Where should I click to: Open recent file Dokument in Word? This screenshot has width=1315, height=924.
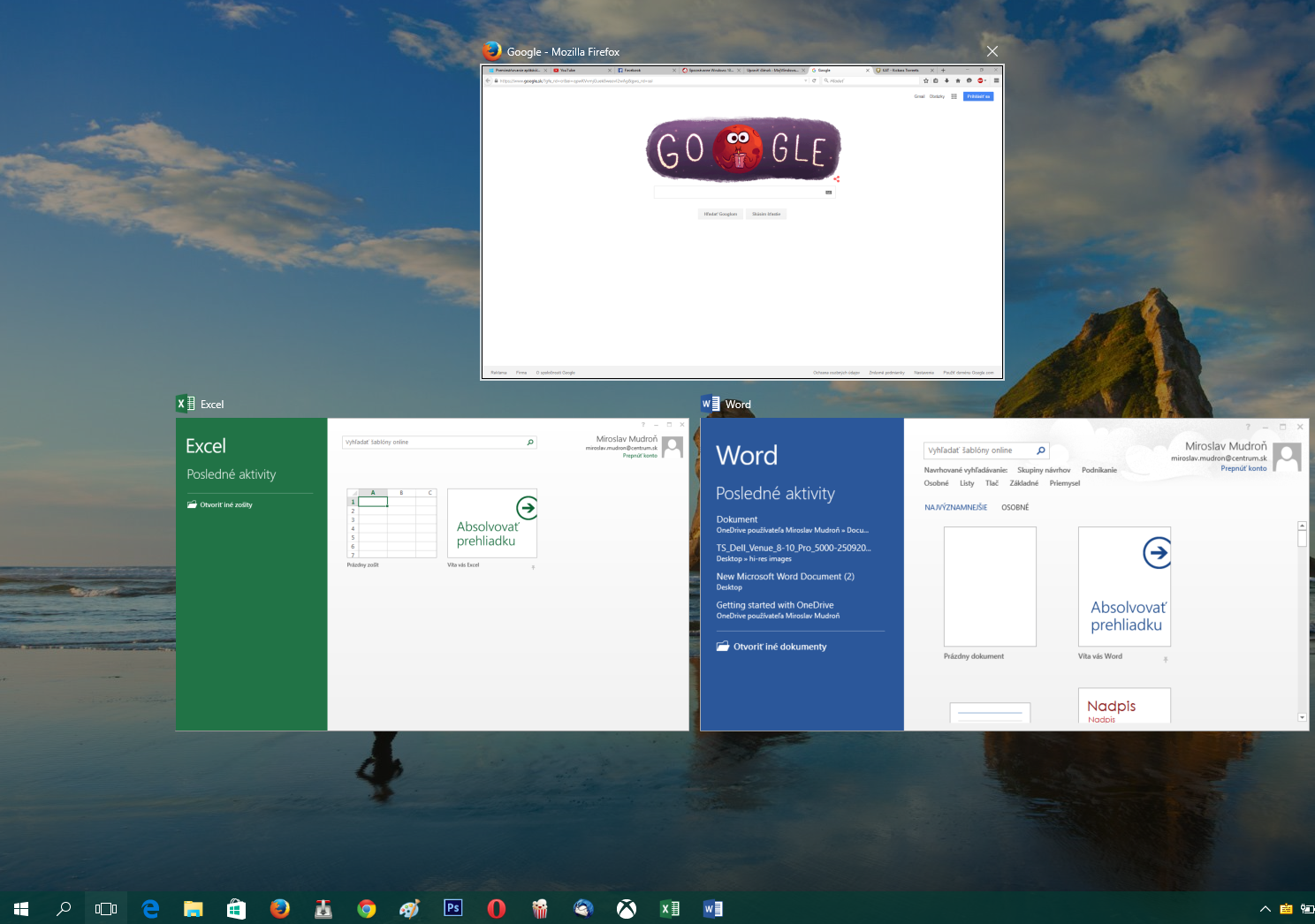coord(792,525)
